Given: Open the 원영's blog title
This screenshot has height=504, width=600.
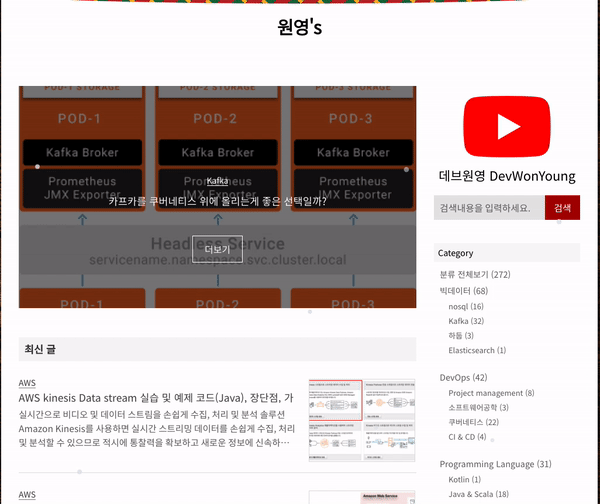Looking at the screenshot, I should point(300,27).
